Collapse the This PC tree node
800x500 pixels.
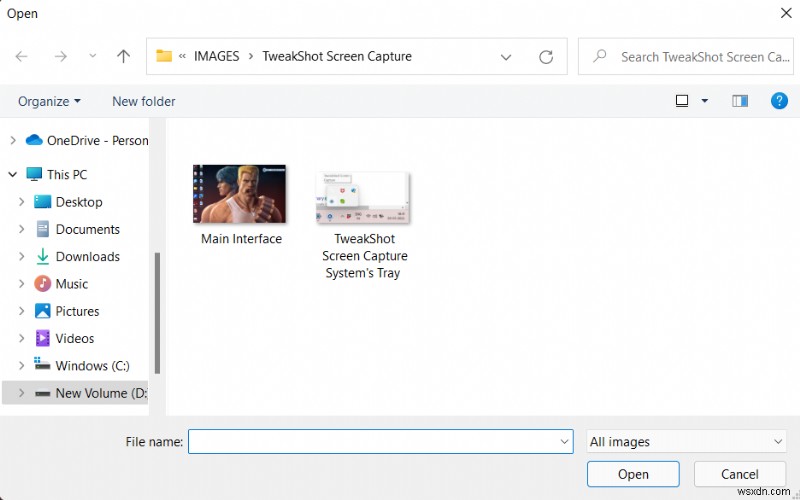point(13,174)
